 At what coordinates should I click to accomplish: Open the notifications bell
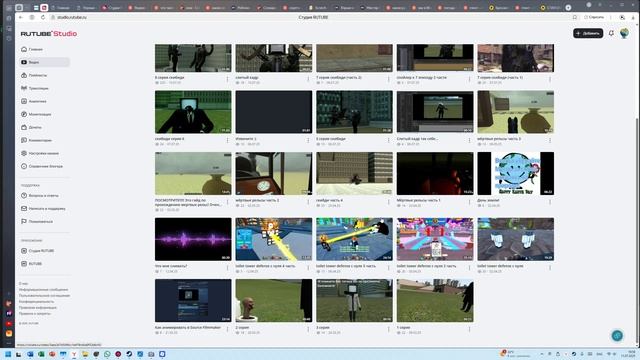[x=611, y=33]
